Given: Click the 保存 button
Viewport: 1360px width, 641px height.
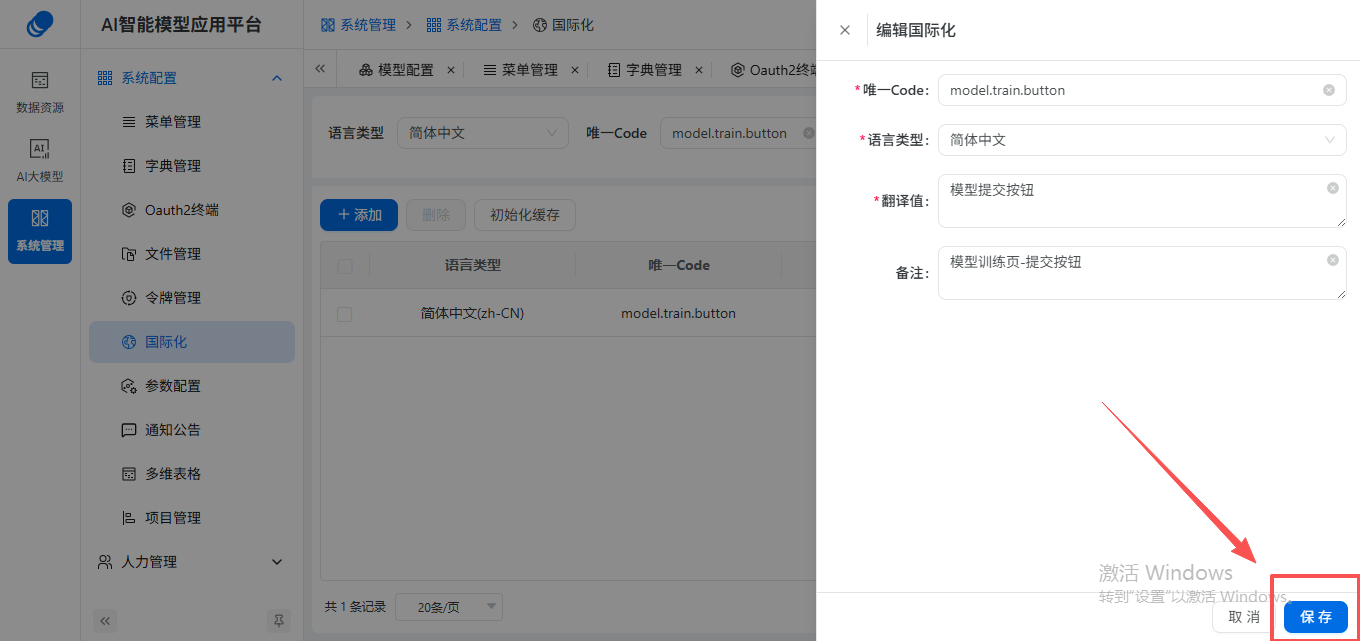Looking at the screenshot, I should (x=1316, y=617).
